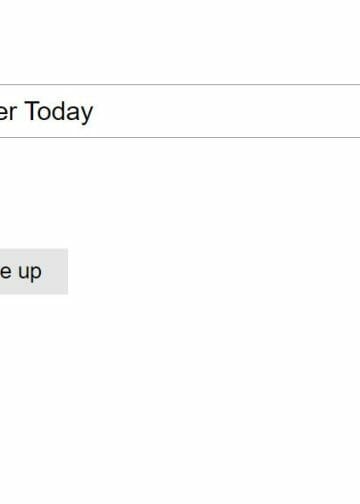Click inside the bordered single-line text box

pyautogui.click(x=180, y=111)
